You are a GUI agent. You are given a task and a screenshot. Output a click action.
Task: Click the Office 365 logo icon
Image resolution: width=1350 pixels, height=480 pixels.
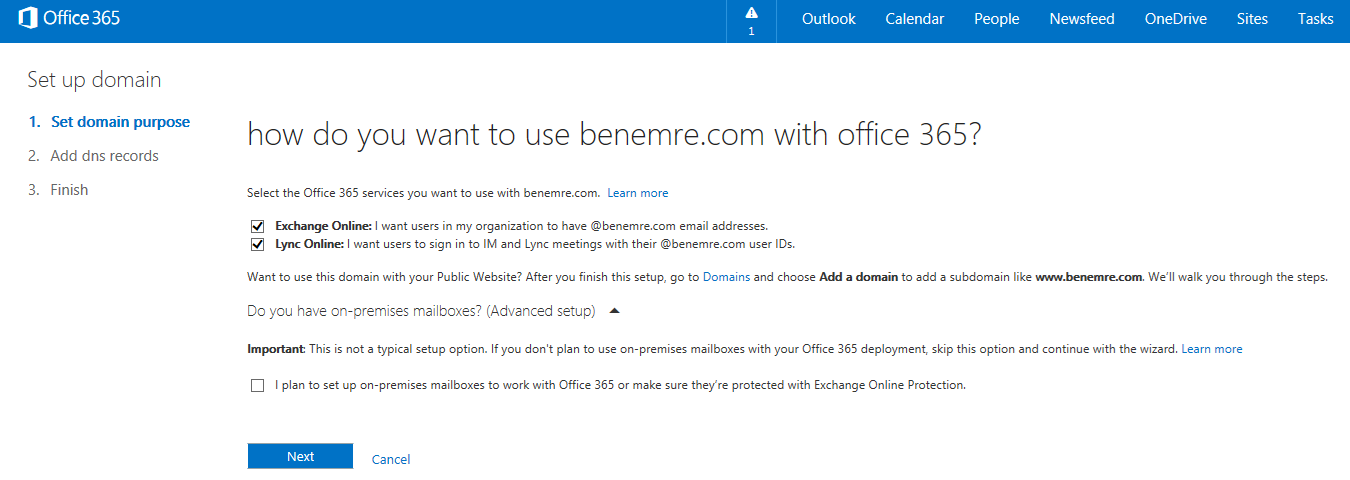coord(28,18)
